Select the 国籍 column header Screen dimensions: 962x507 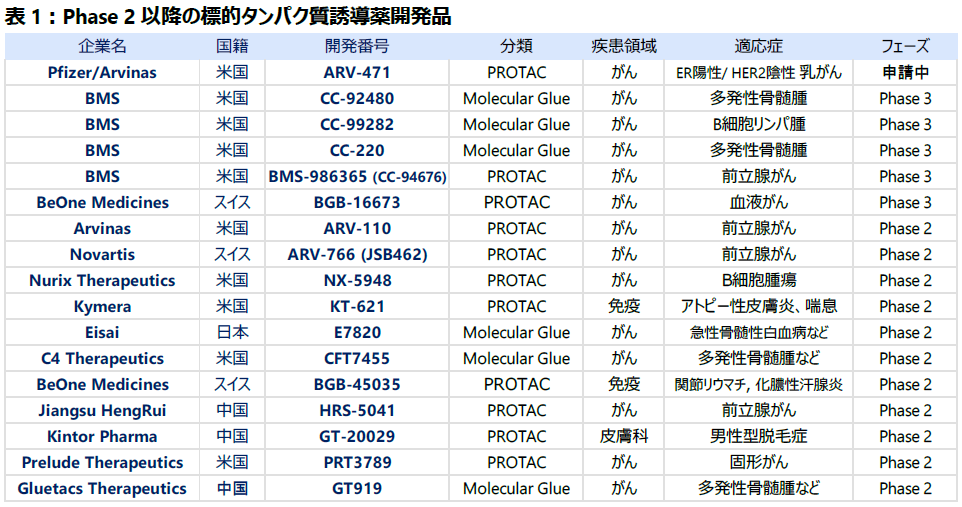click(x=232, y=47)
